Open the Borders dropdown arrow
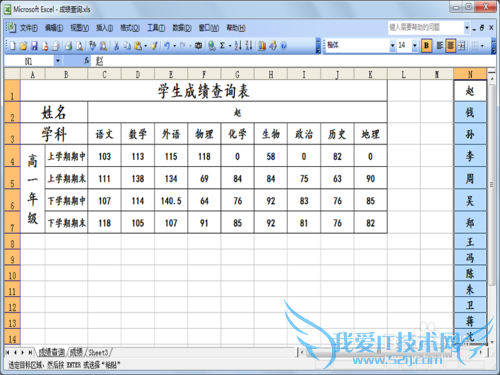The height and width of the screenshot is (375, 500). pos(482,46)
